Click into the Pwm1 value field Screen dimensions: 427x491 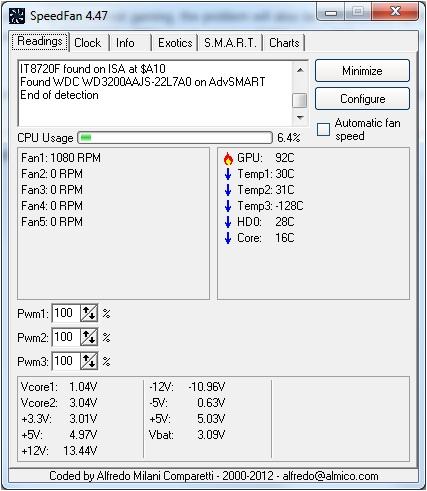[66, 313]
